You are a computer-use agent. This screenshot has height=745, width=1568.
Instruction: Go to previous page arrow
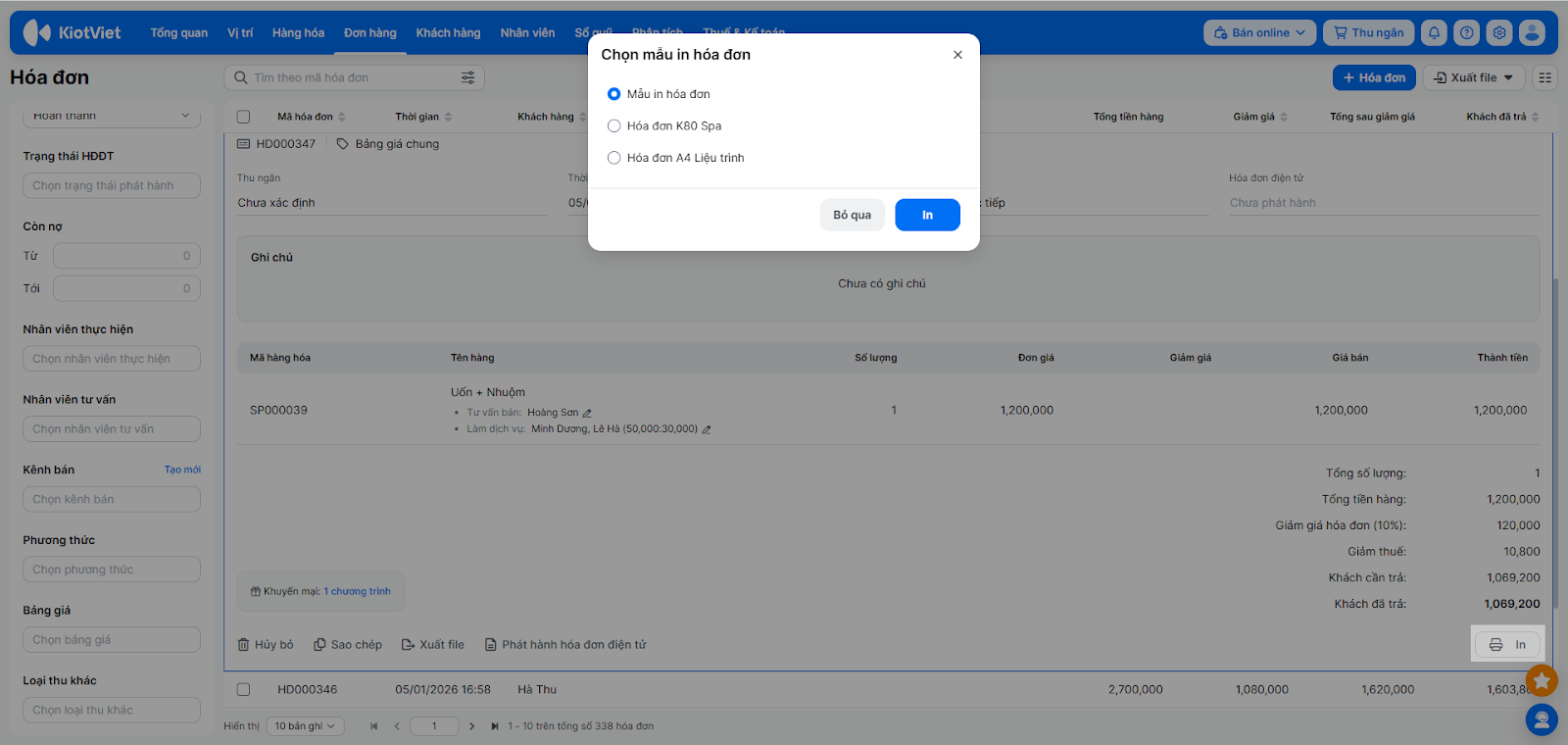pos(397,726)
